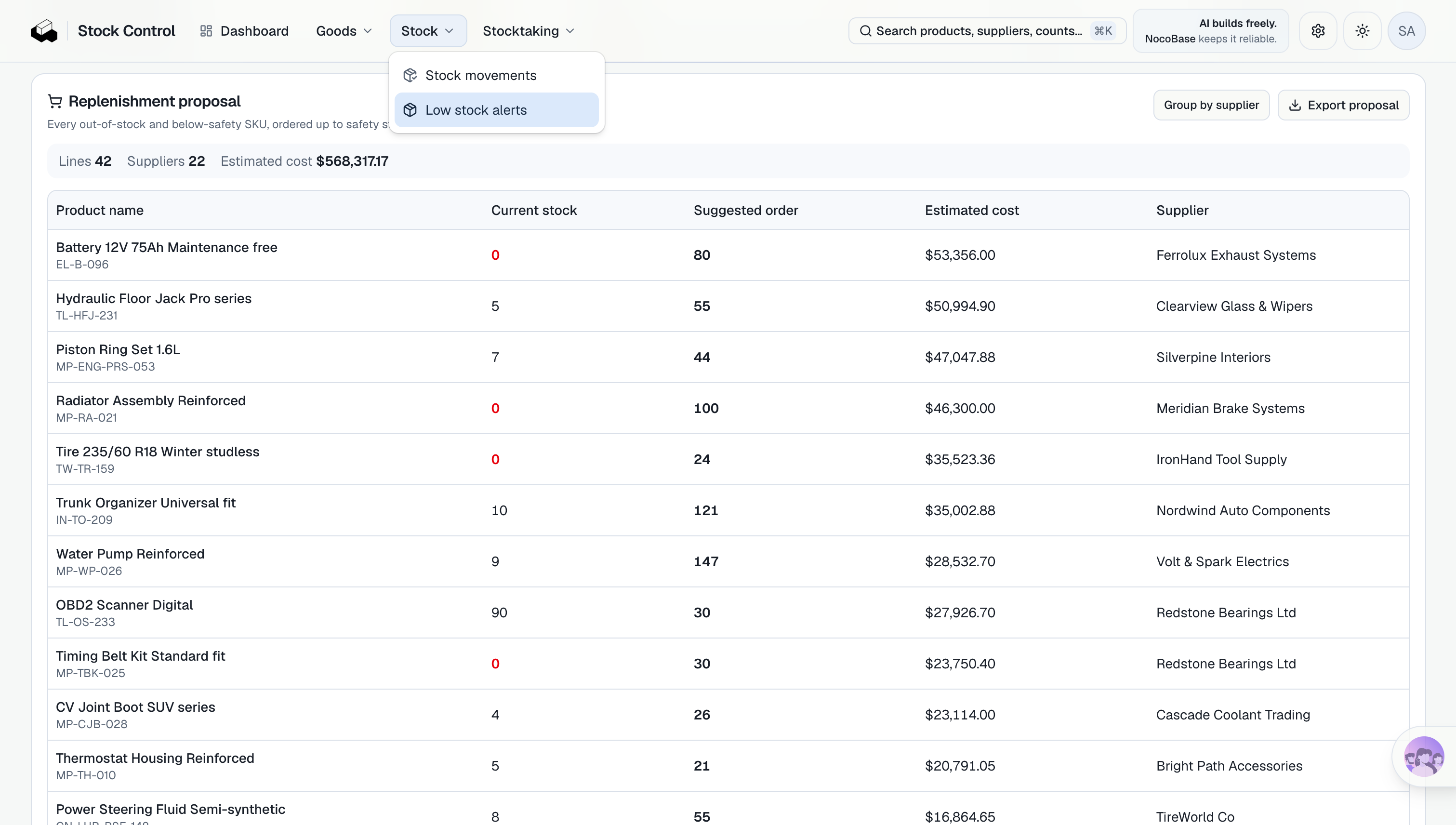The height and width of the screenshot is (825, 1456).
Task: Click the Suppliers 22 summary
Action: [166, 161]
